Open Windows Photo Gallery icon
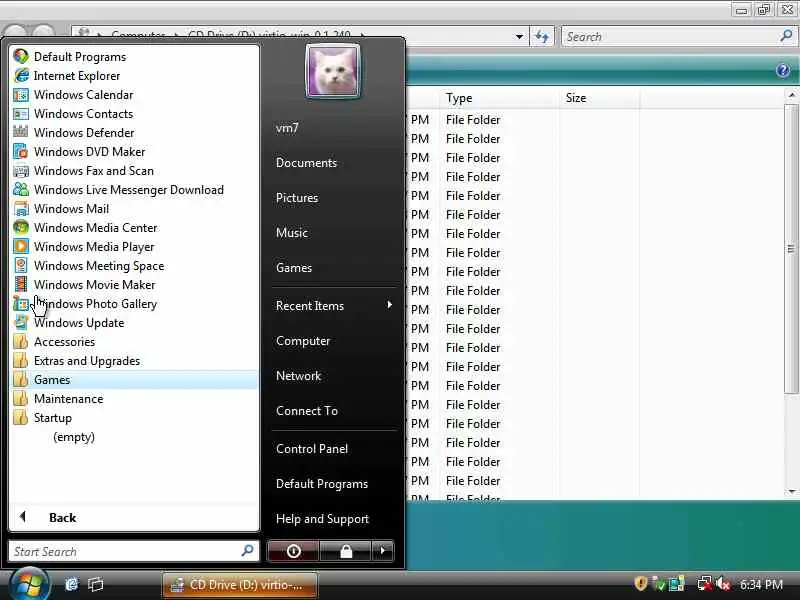This screenshot has height=600, width=800. click(x=21, y=304)
